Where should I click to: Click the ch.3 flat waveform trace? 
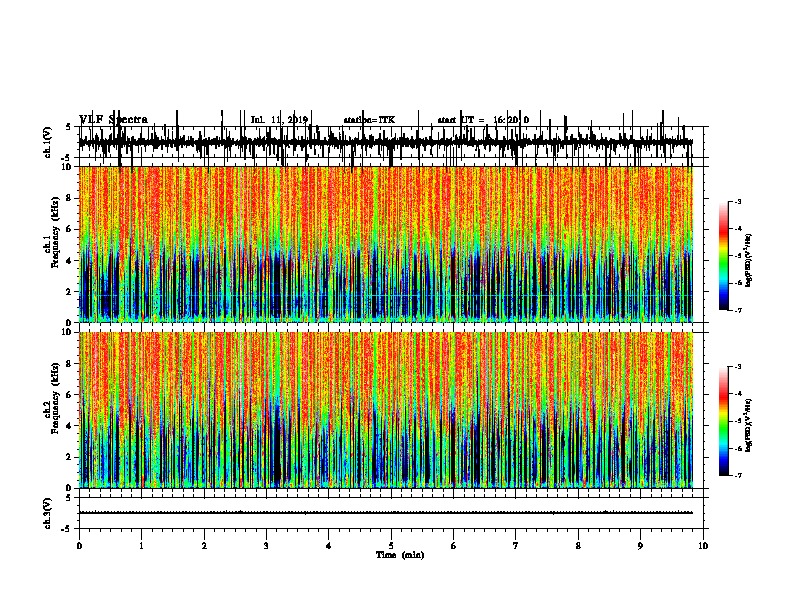pos(386,513)
